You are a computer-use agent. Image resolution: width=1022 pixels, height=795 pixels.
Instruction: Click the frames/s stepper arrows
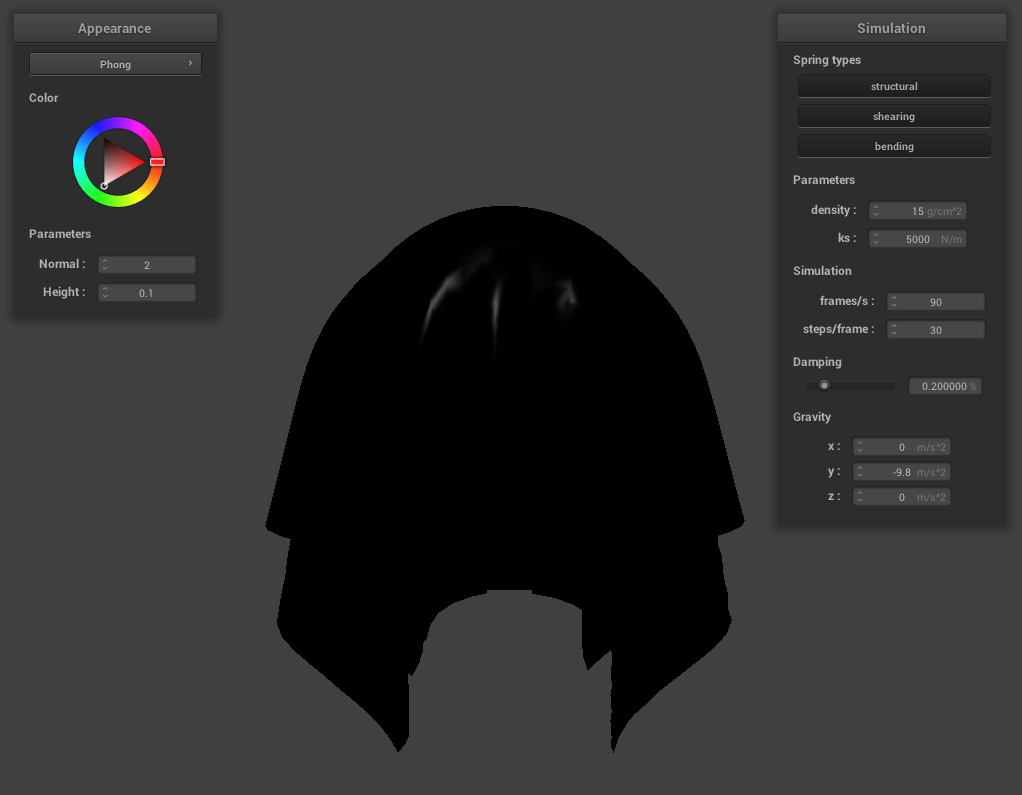pos(894,302)
